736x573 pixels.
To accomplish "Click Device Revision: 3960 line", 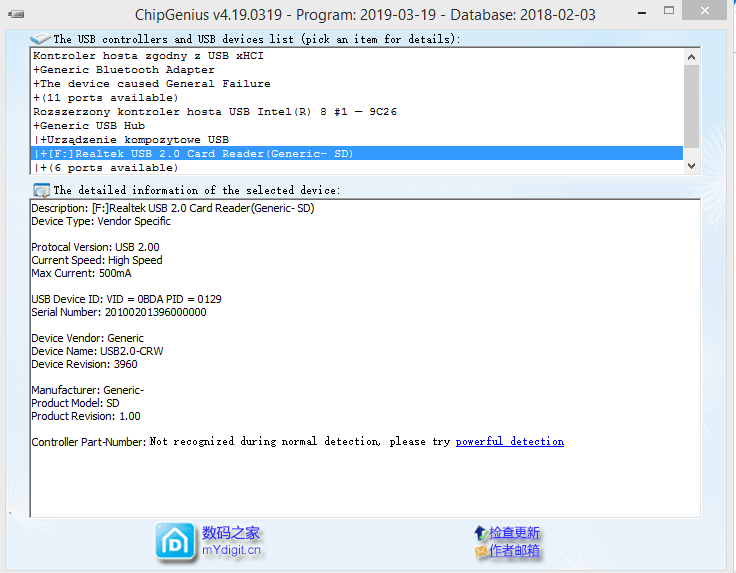I will (x=84, y=364).
